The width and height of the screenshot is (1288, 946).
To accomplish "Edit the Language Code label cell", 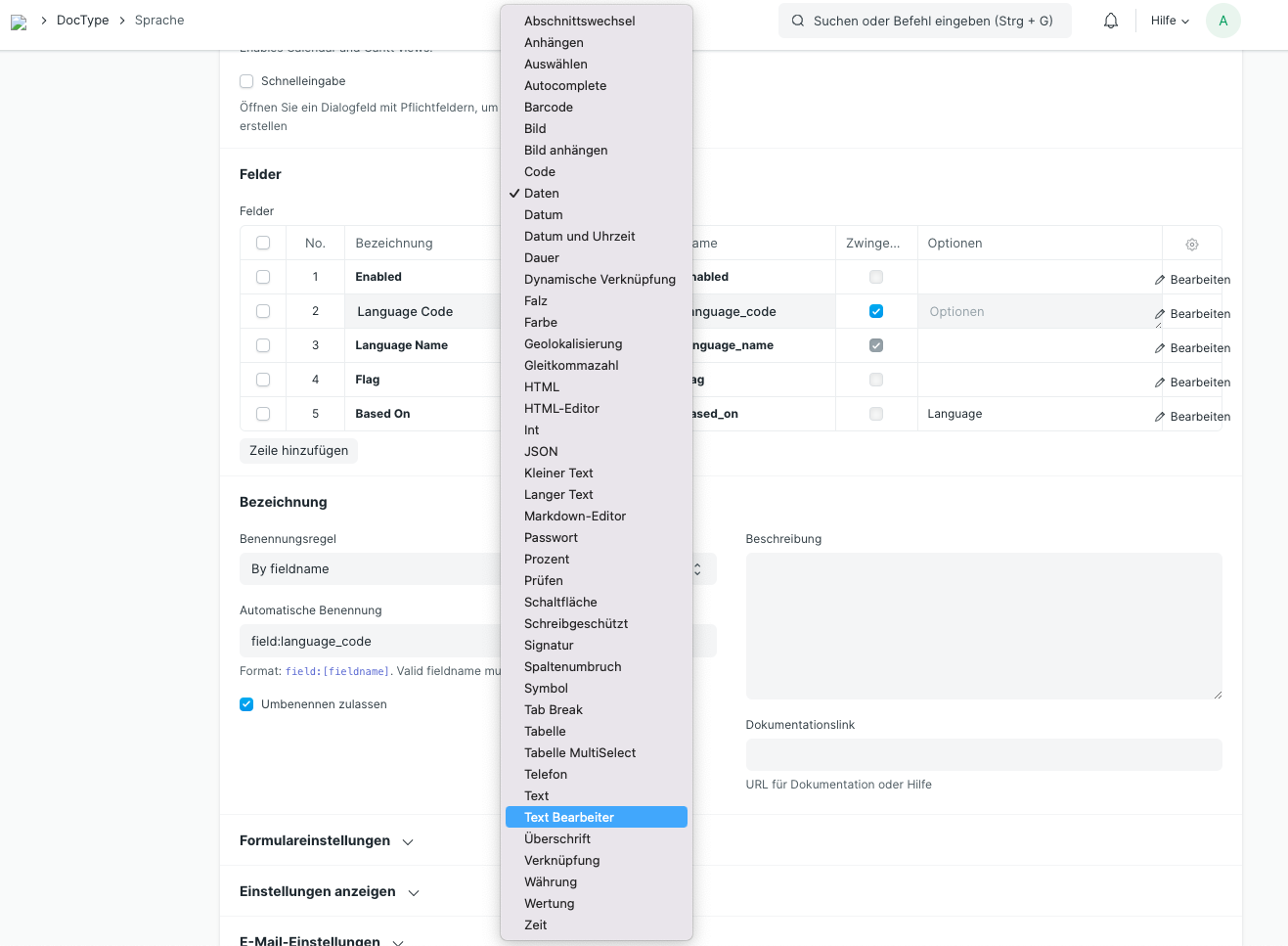I will tap(423, 311).
